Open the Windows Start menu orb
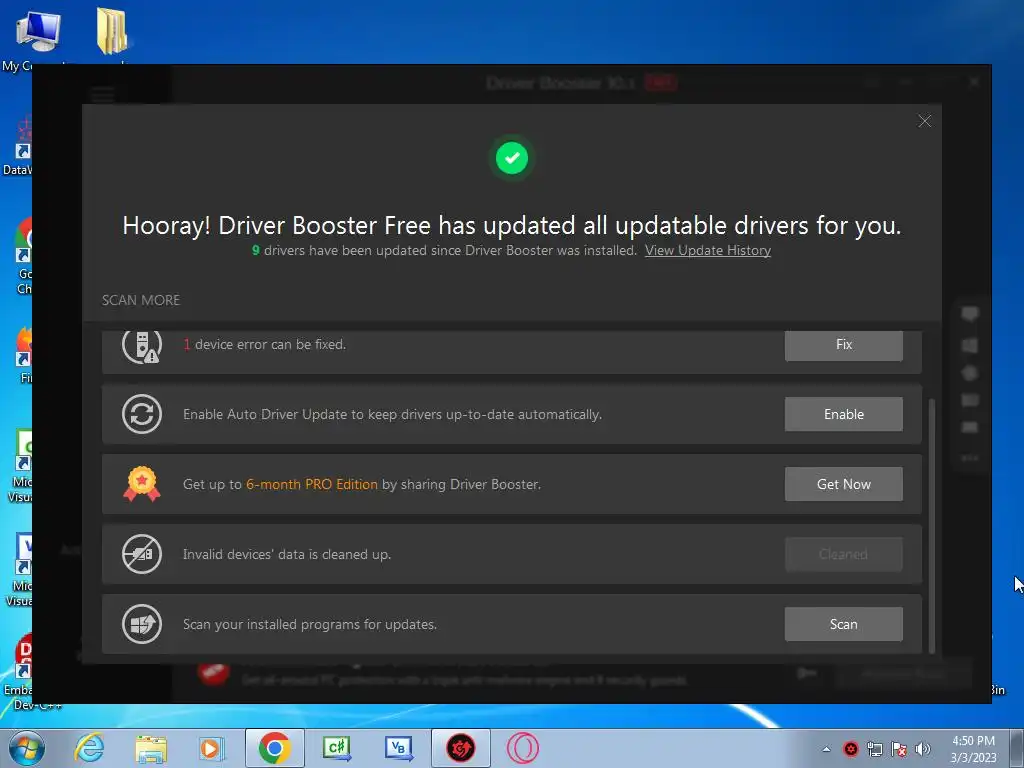Image resolution: width=1024 pixels, height=768 pixels. point(27,748)
